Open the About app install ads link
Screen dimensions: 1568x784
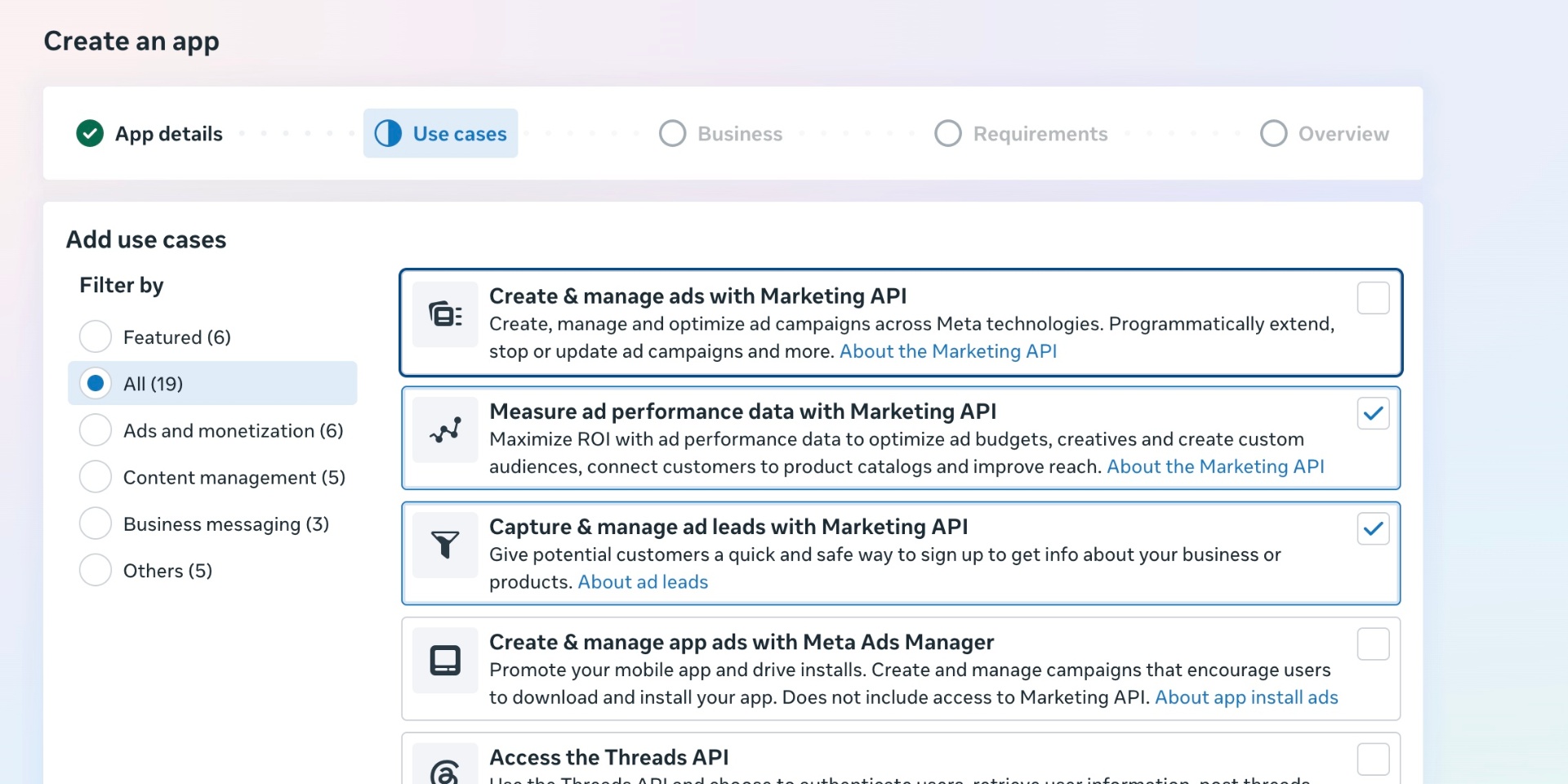[1246, 697]
